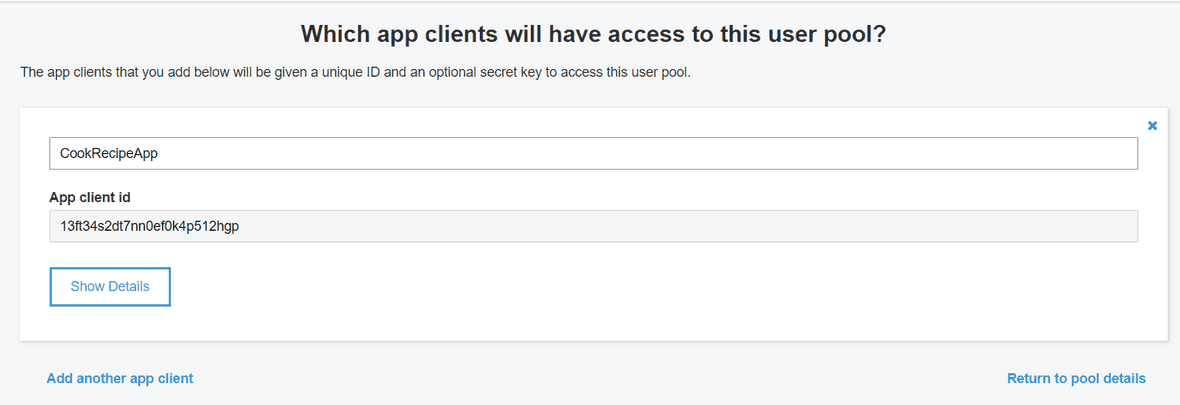Click the CookRecipeApp text inside the name box
This screenshot has width=1180, height=405.
[109, 153]
